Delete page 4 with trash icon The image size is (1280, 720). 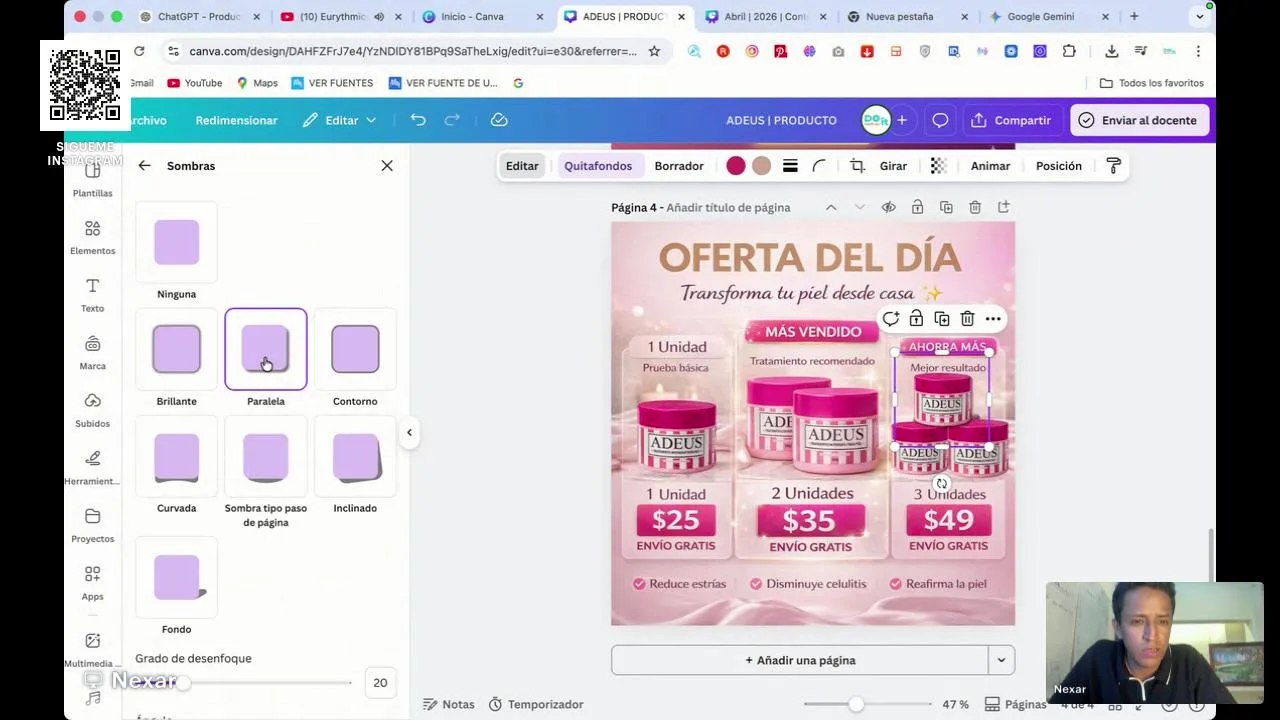coord(975,207)
